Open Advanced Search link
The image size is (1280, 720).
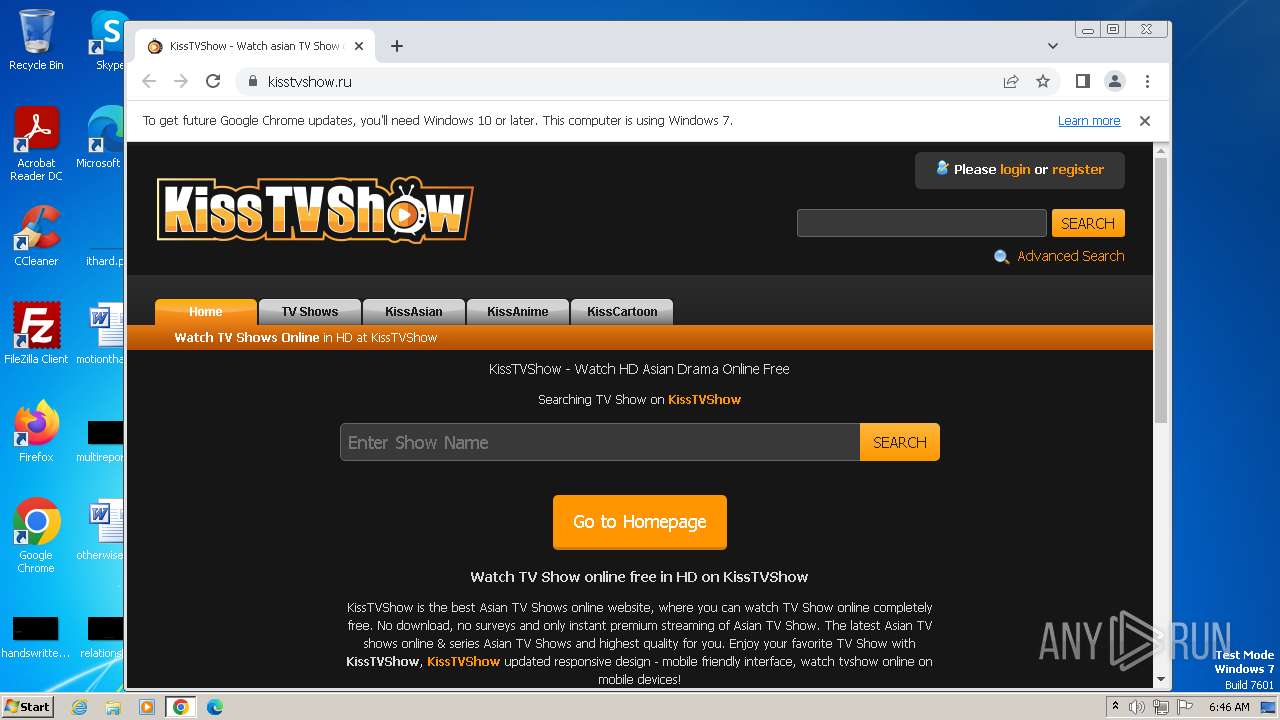1071,256
